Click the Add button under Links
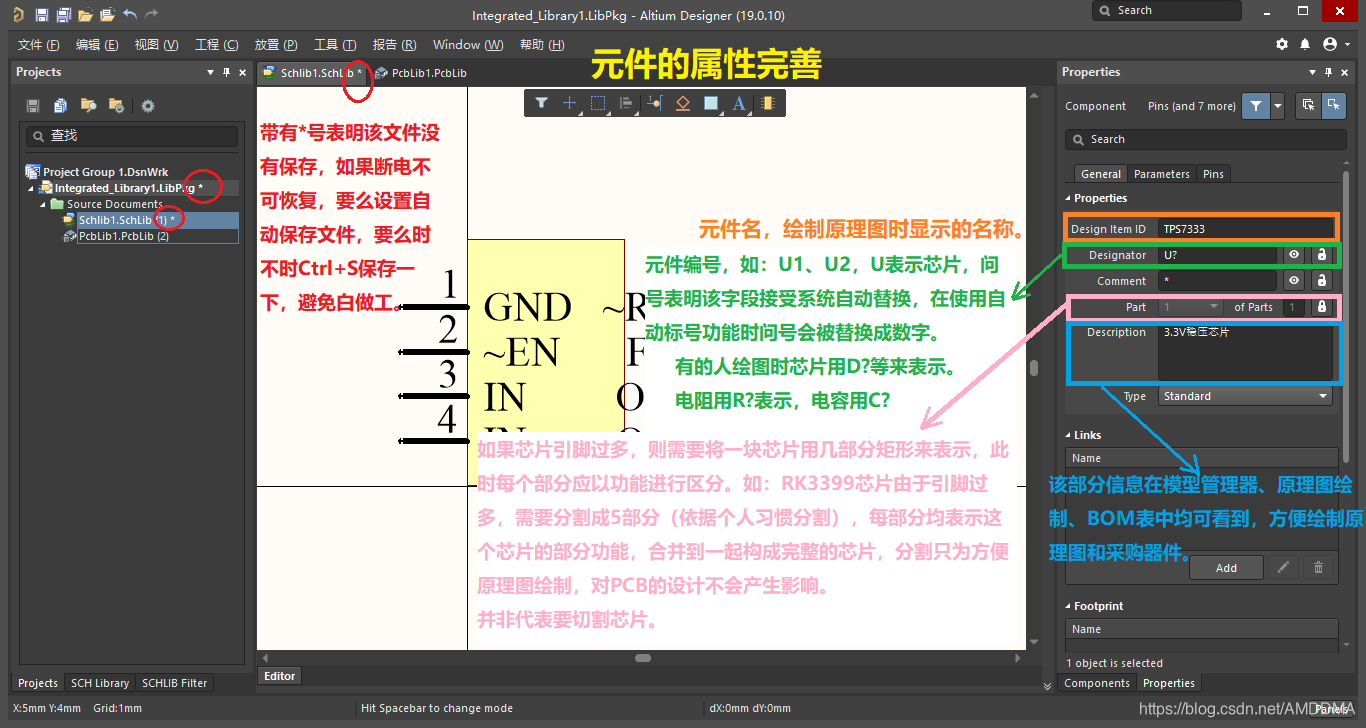1366x728 pixels. click(1226, 568)
